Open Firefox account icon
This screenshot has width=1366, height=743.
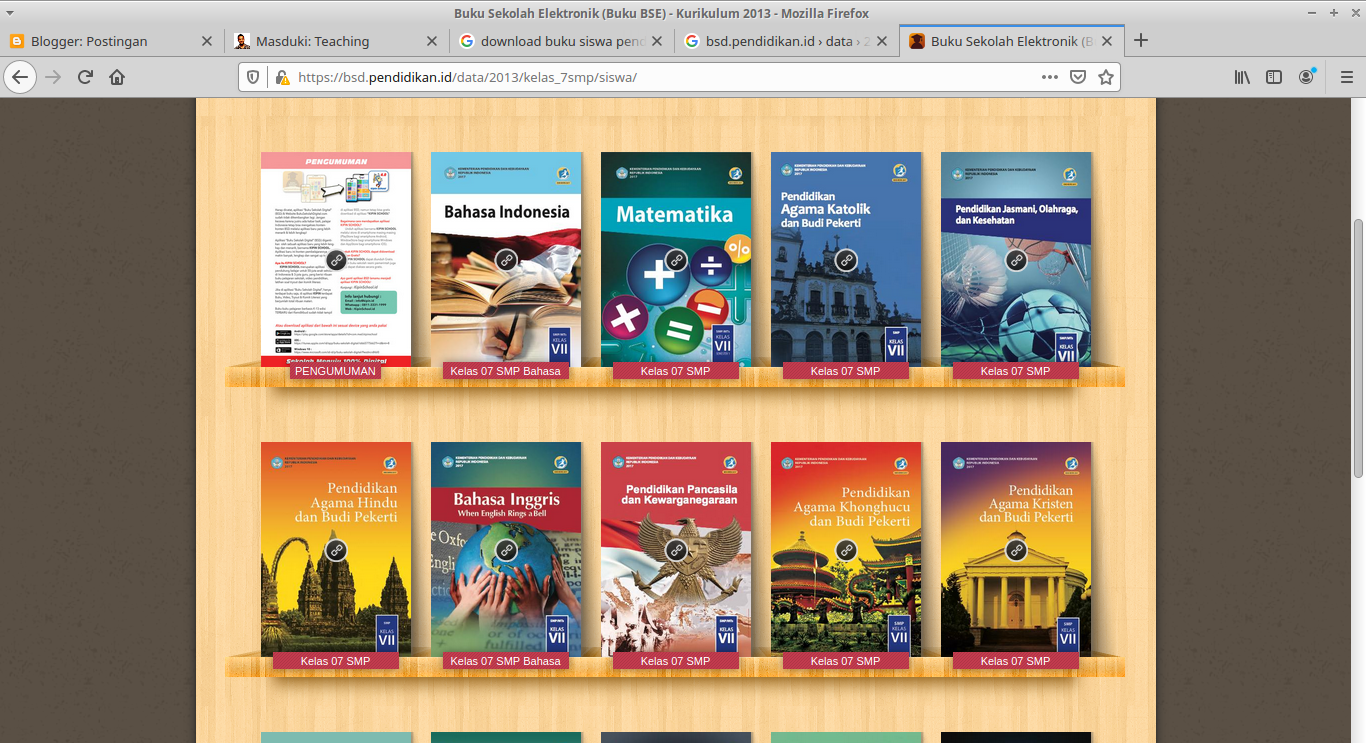click(1307, 77)
